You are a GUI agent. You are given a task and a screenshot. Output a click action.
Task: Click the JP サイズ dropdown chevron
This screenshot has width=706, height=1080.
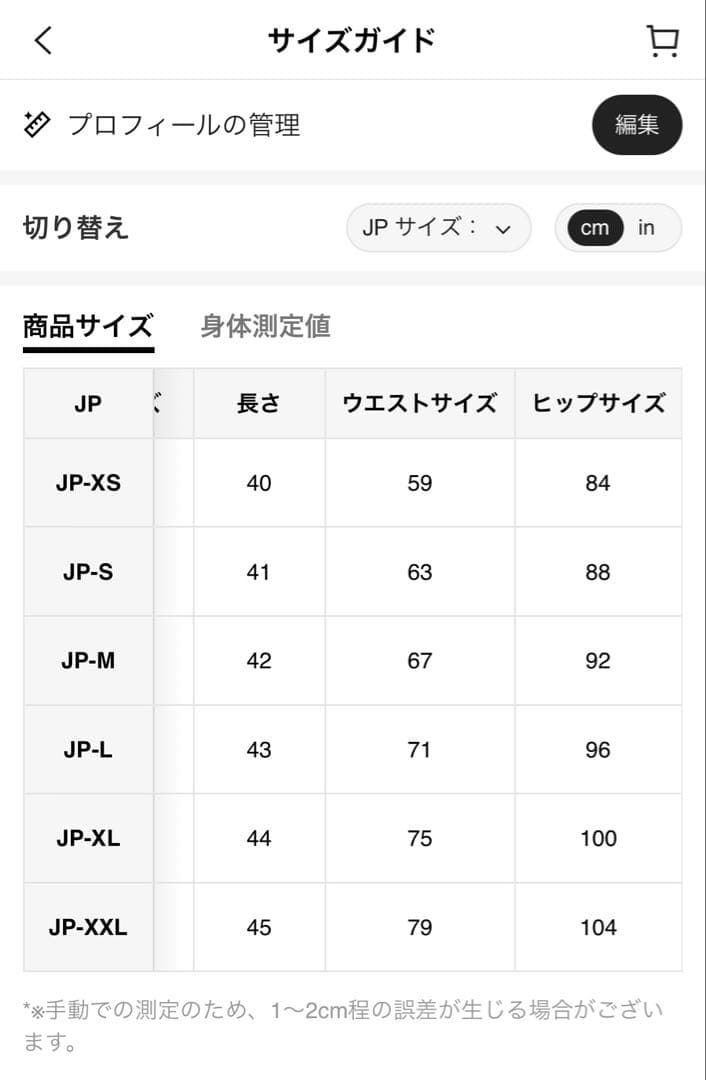coord(503,229)
